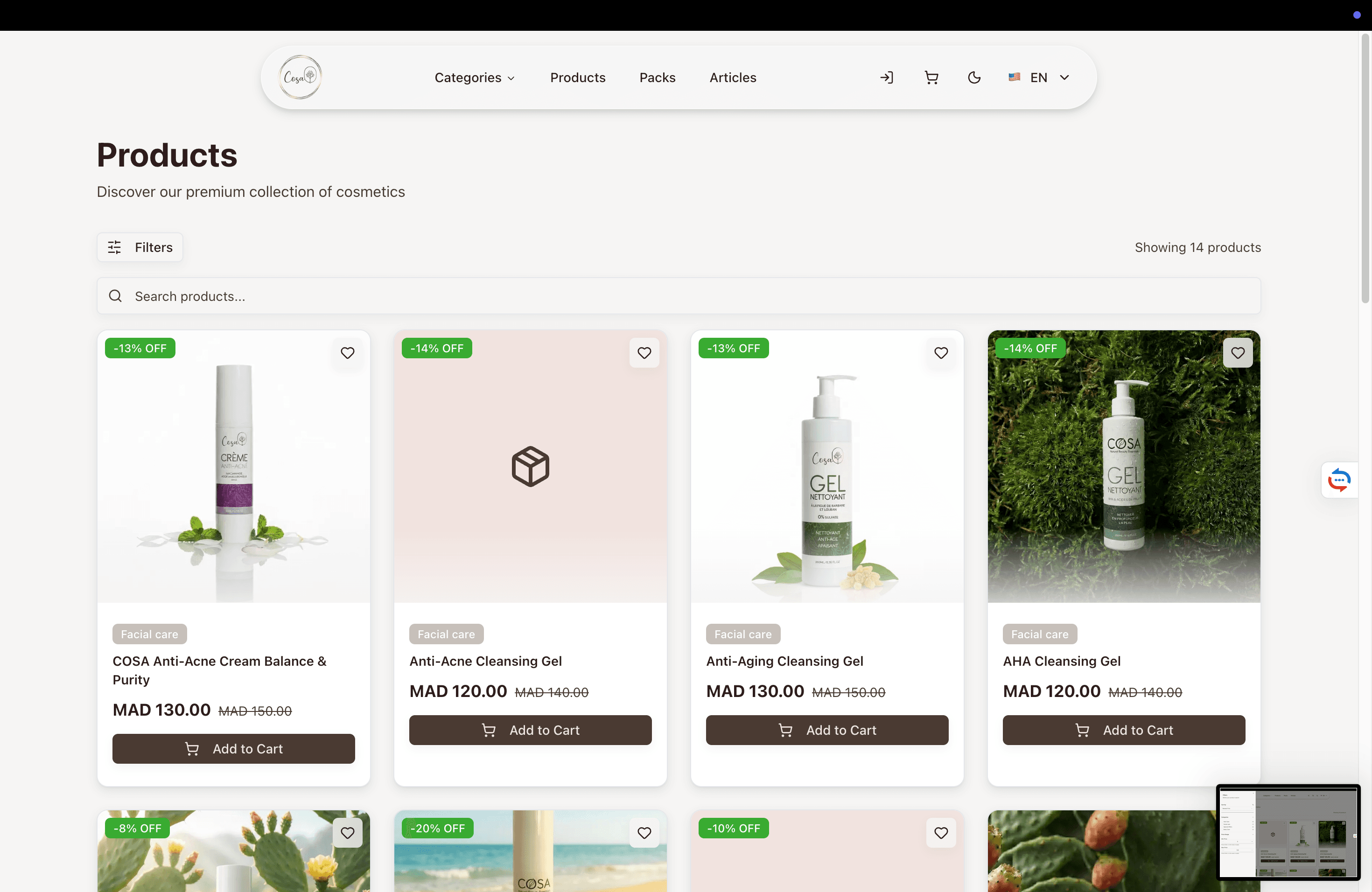Viewport: 1372px width, 892px height.
Task: Favorite the Anti-Aging Cleansing Gel
Action: (941, 353)
